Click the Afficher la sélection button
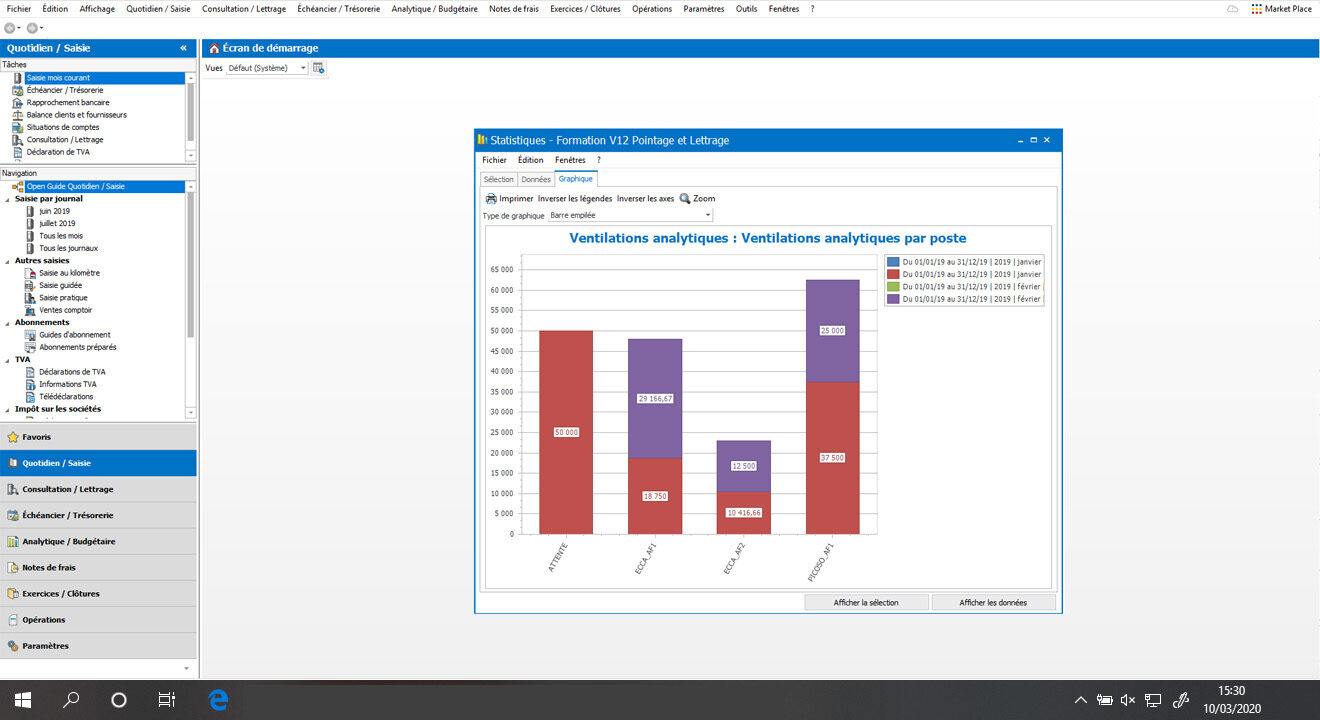The height and width of the screenshot is (720, 1320). (x=866, y=602)
